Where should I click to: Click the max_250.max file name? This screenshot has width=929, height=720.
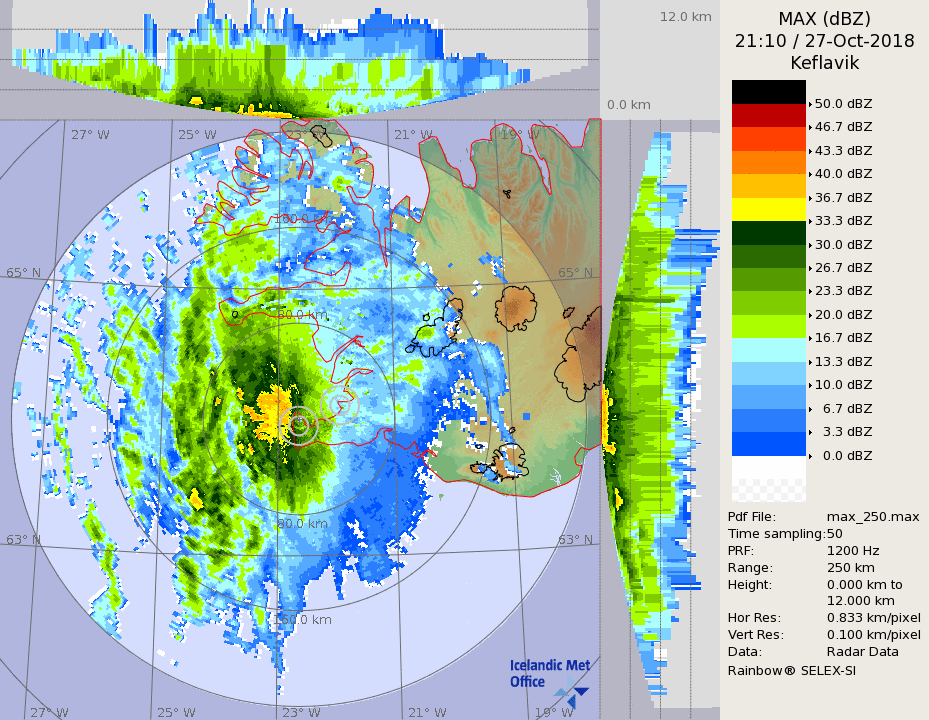pos(873,516)
